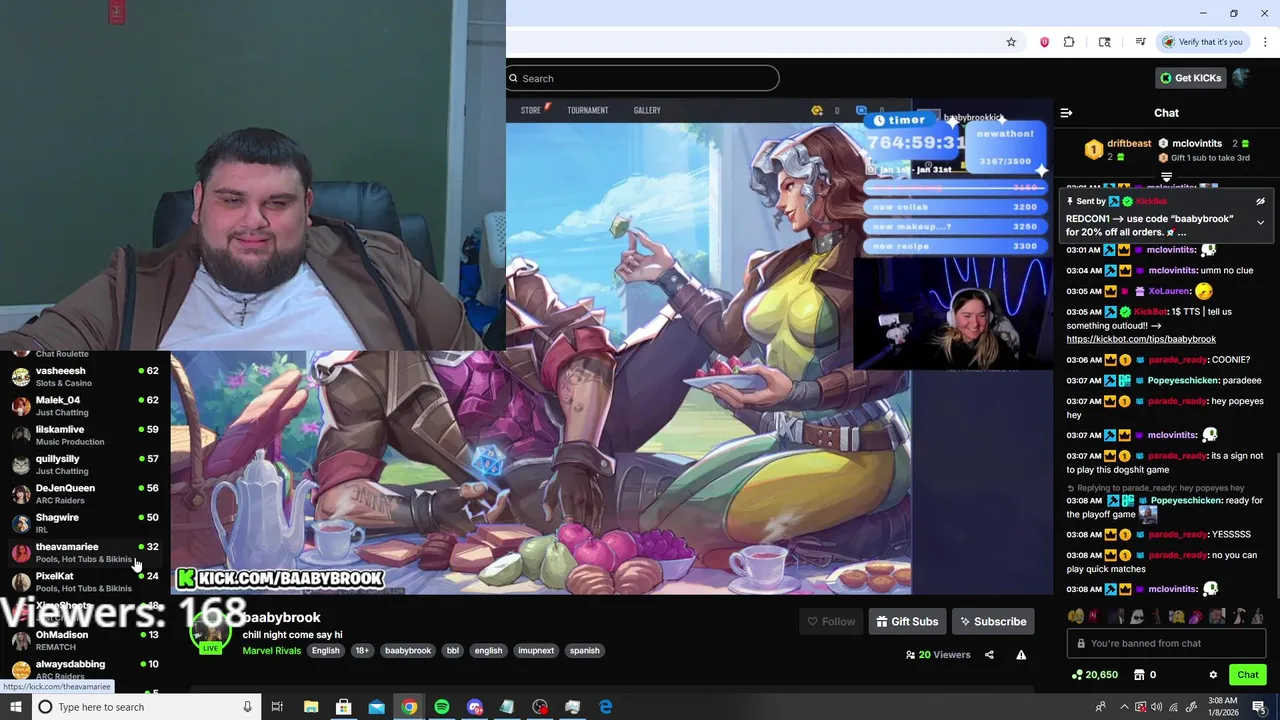Open Spotify from the taskbar

point(442,707)
